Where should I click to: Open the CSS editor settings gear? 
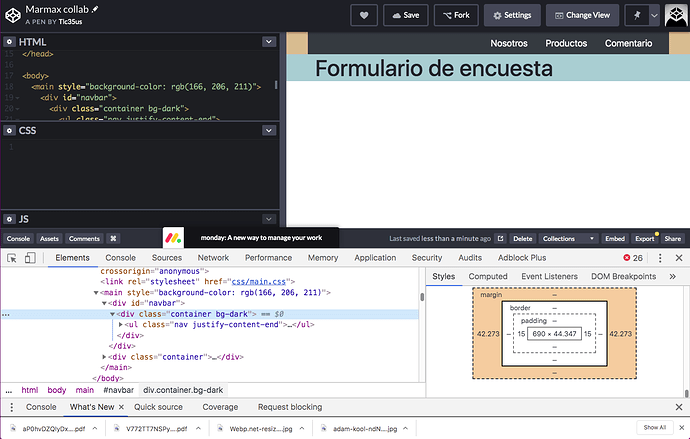(10, 130)
